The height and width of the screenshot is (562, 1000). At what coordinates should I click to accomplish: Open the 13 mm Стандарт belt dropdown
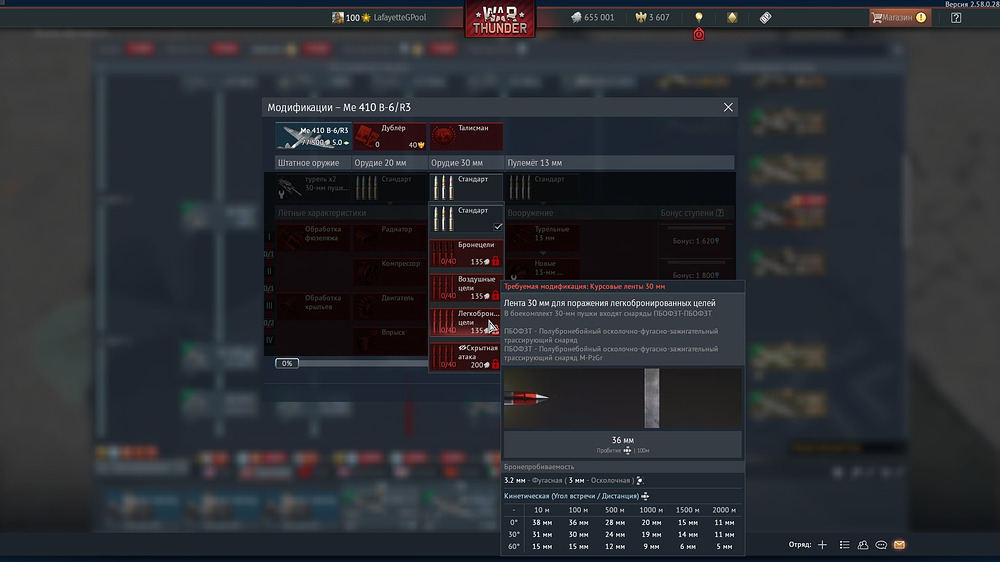pyautogui.click(x=543, y=188)
